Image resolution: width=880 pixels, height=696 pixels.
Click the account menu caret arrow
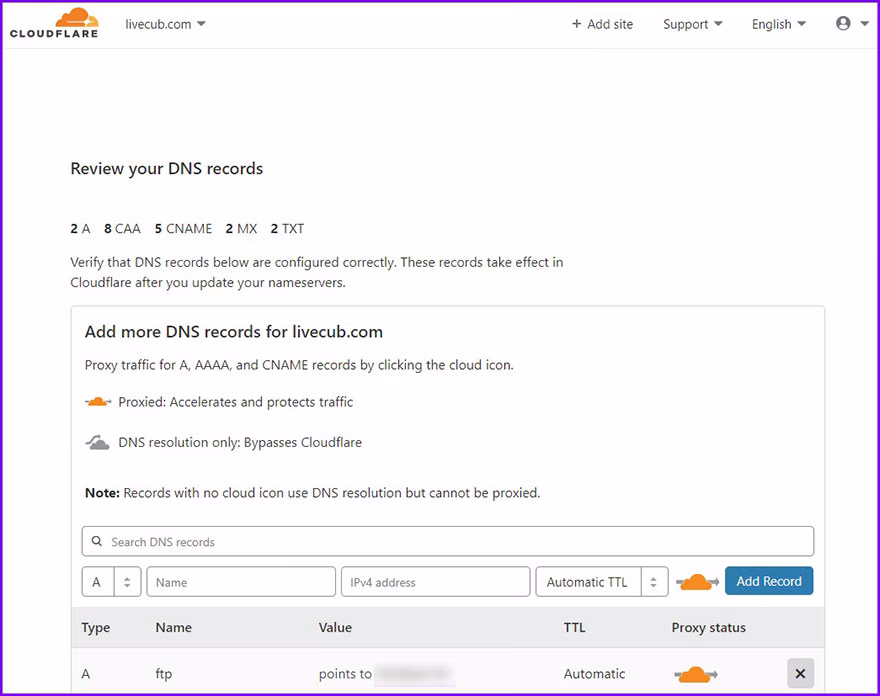pyautogui.click(x=864, y=24)
